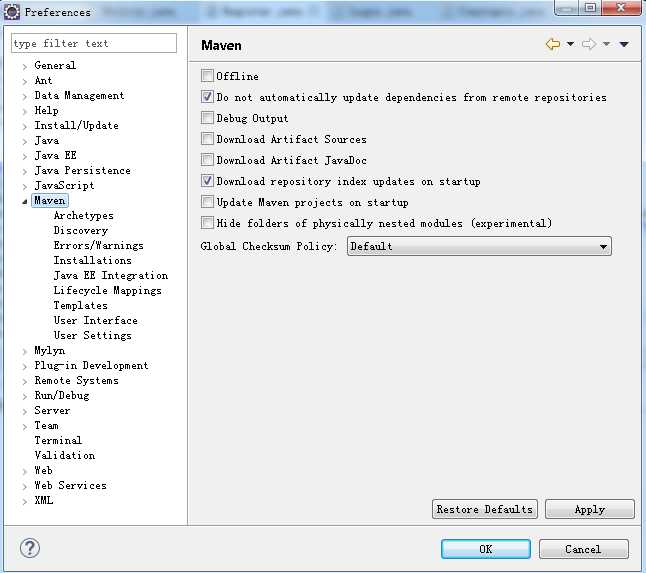Select the Terminal tree item
This screenshot has width=646, height=573.
pyautogui.click(x=58, y=440)
